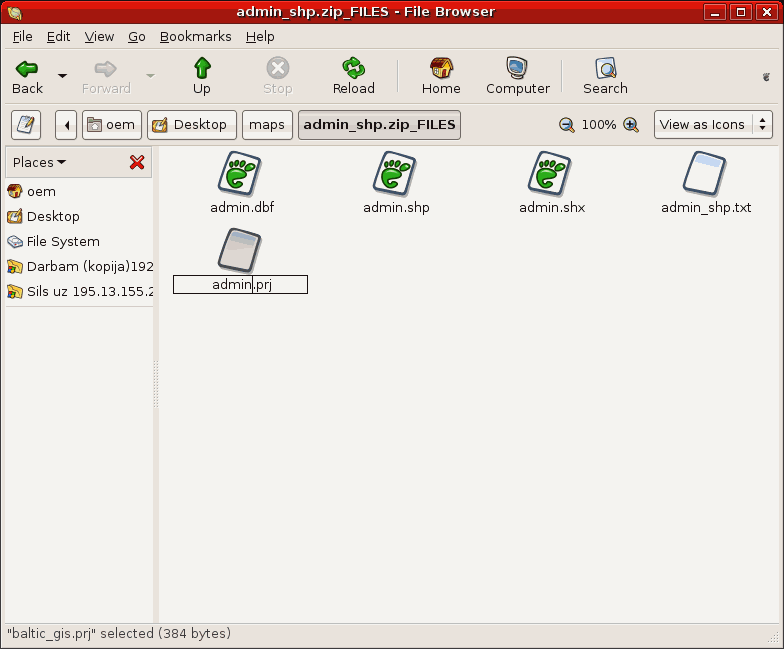
Task: Show earlier path buttons with left arrow
Action: click(66, 124)
